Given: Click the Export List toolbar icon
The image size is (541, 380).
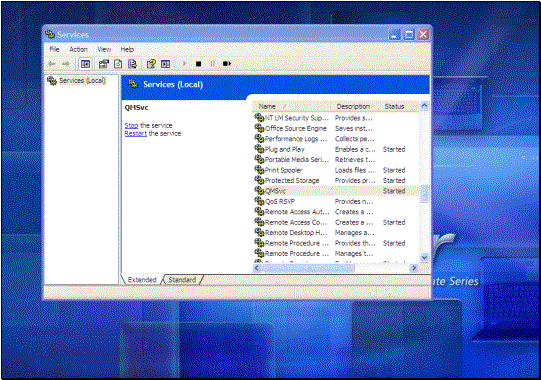Looking at the screenshot, I should click(132, 64).
